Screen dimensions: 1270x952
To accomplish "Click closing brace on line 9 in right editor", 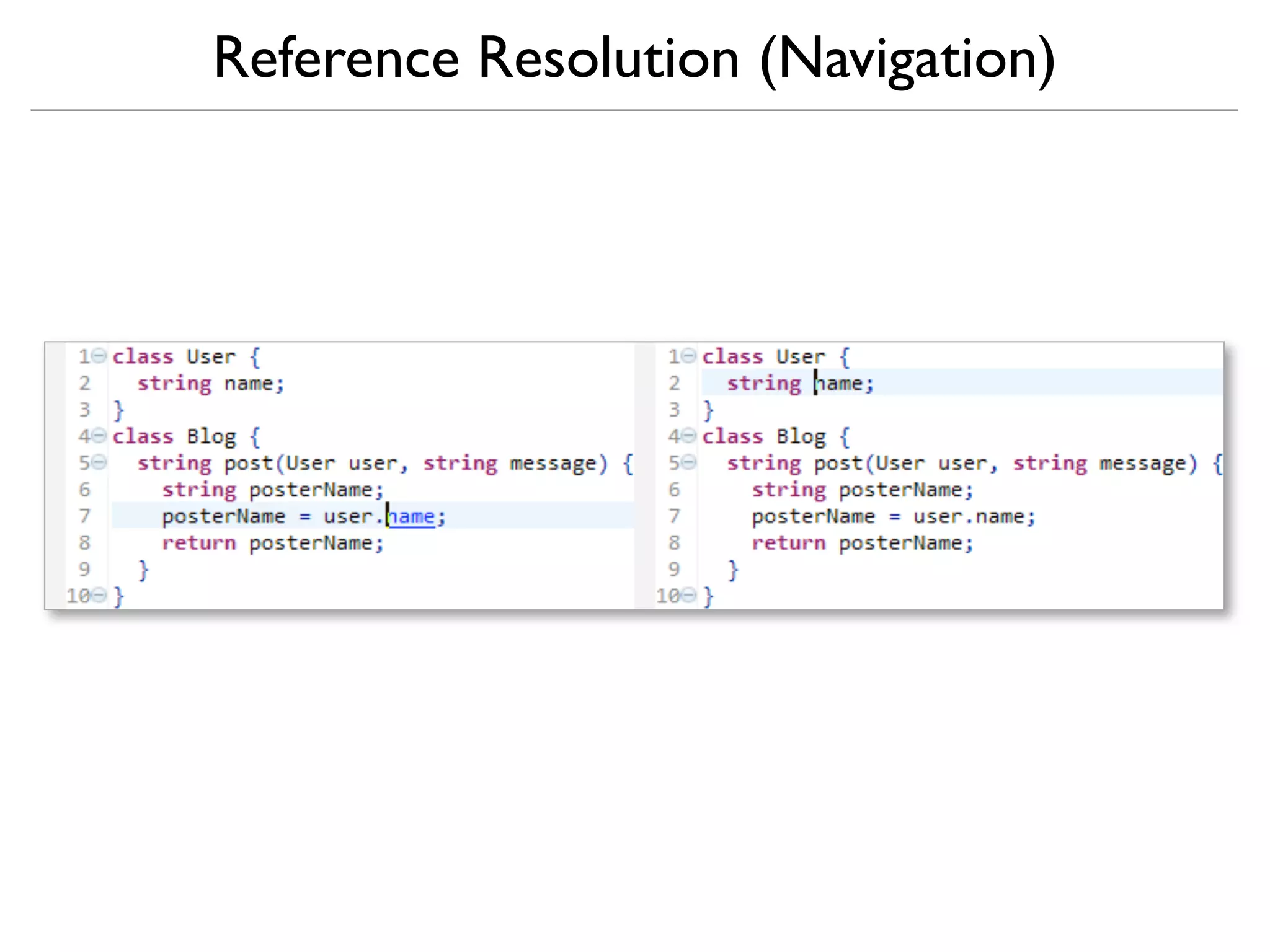I will click(x=733, y=569).
